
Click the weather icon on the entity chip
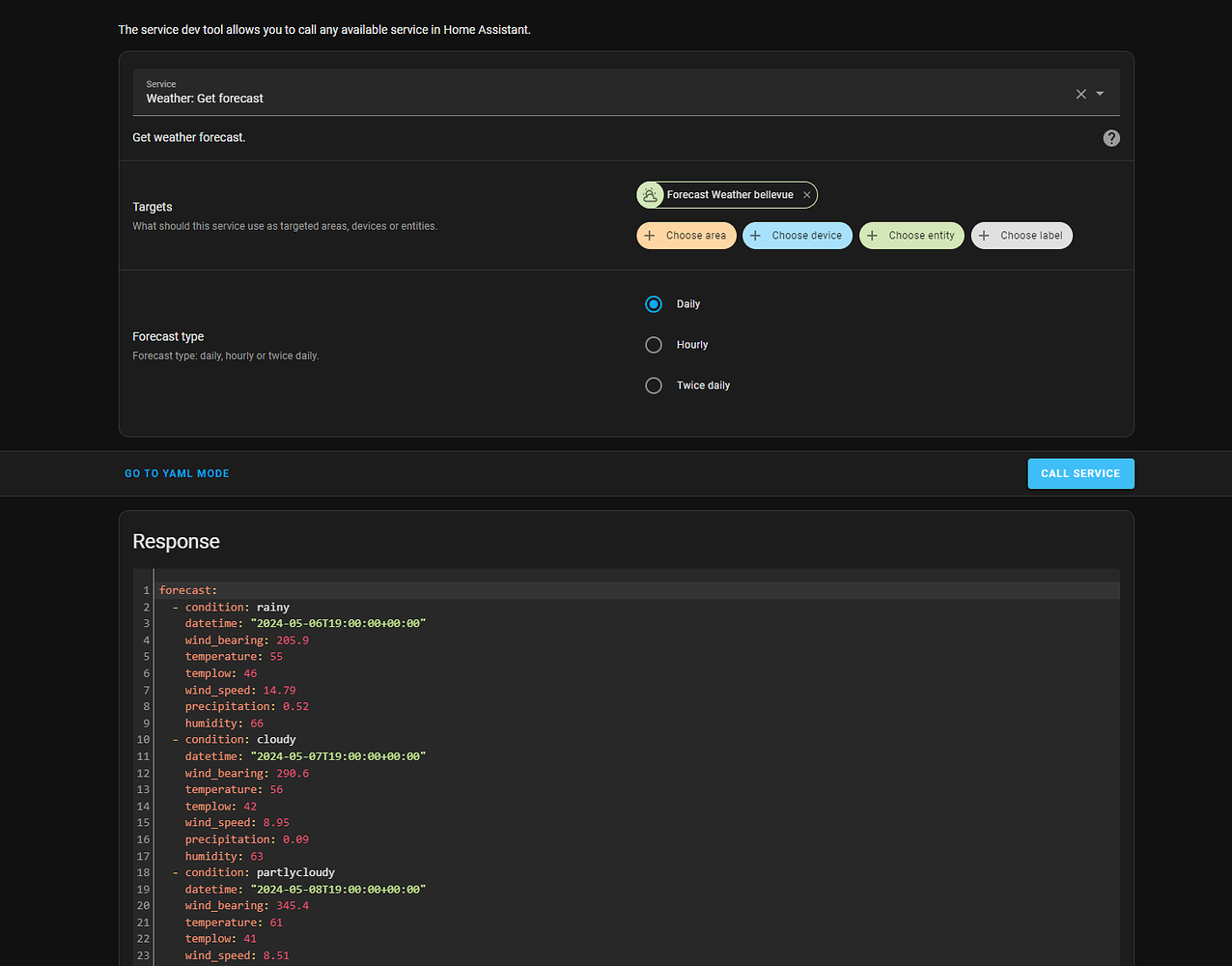click(650, 195)
